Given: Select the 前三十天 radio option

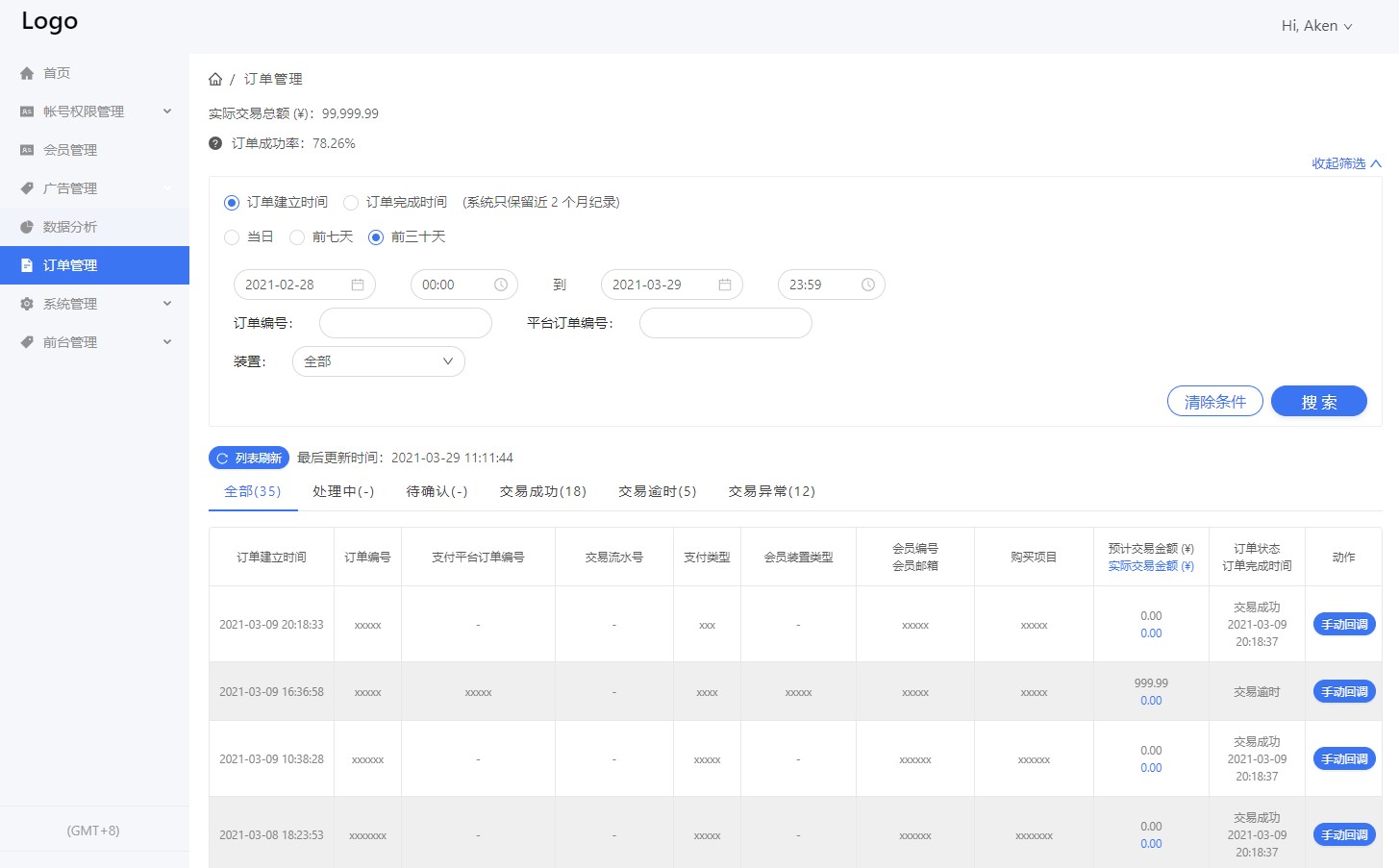Looking at the screenshot, I should pos(376,237).
